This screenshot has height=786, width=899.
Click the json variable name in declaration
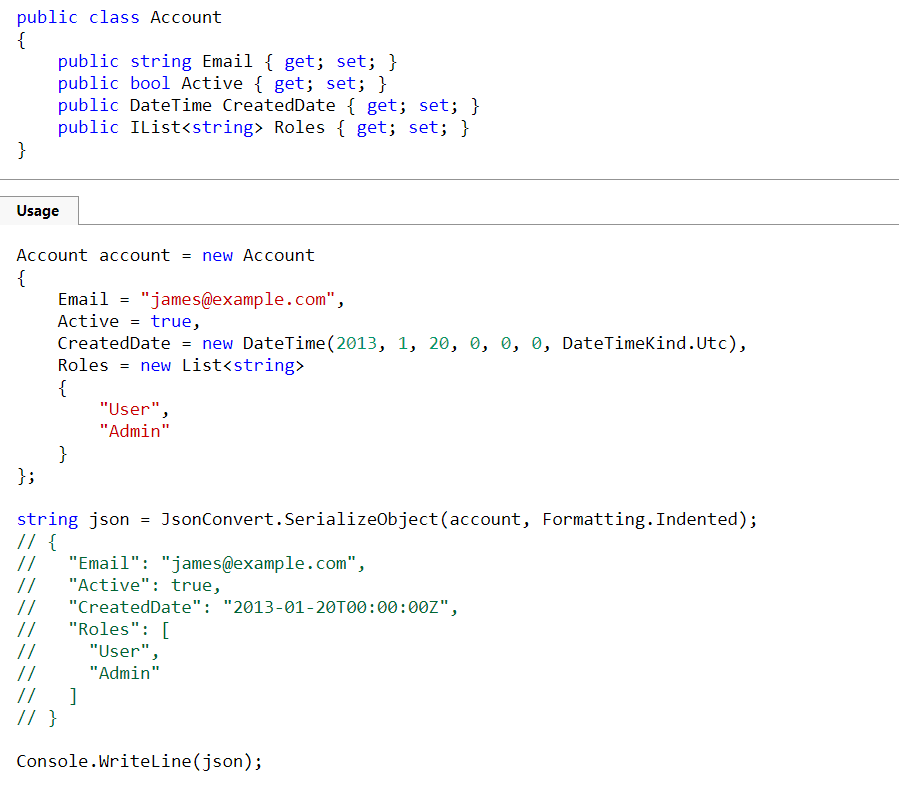[109, 519]
